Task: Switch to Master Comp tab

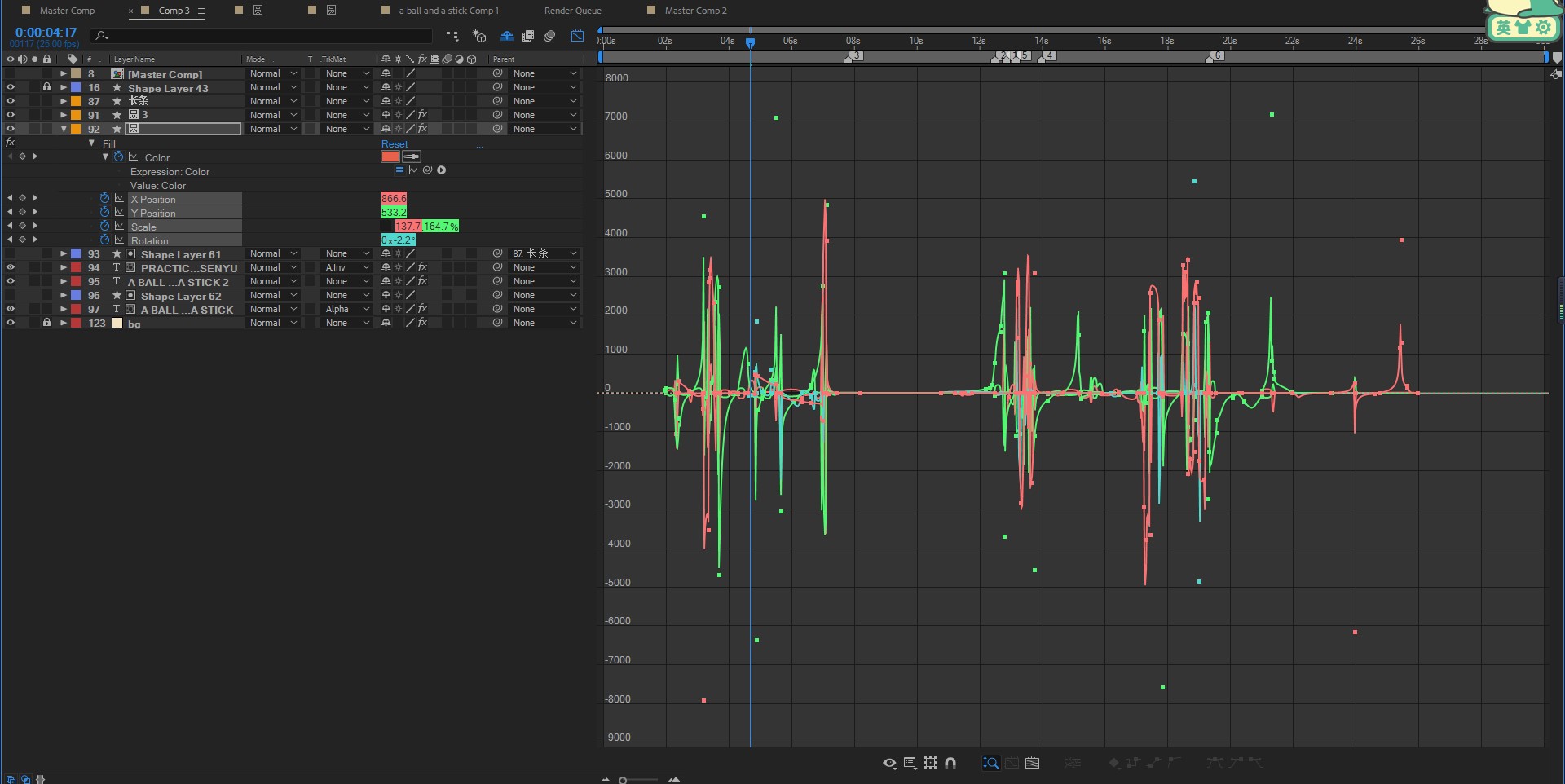Action: 67,11
